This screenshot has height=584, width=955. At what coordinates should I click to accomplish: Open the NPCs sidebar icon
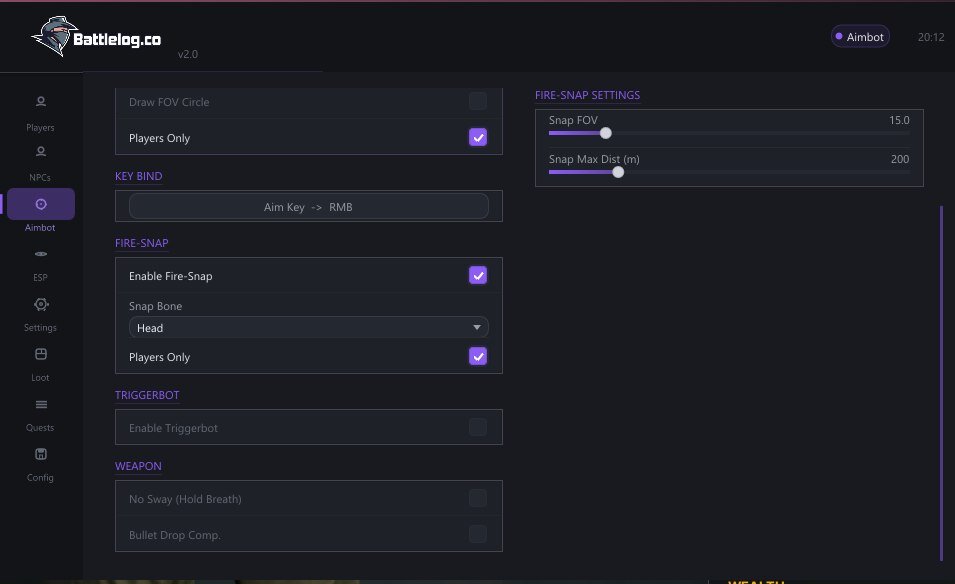(41, 151)
